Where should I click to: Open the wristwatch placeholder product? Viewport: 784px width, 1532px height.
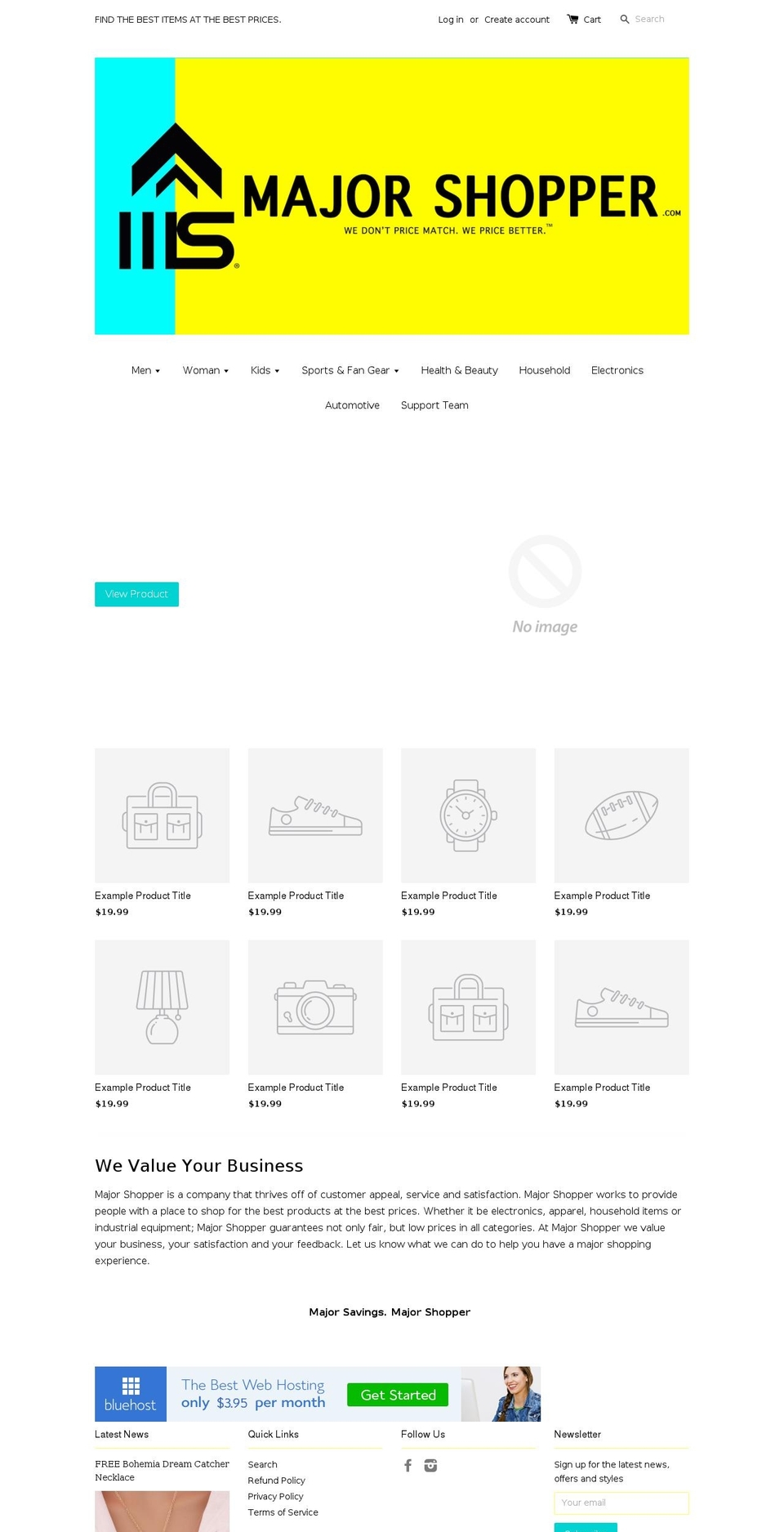[468, 815]
